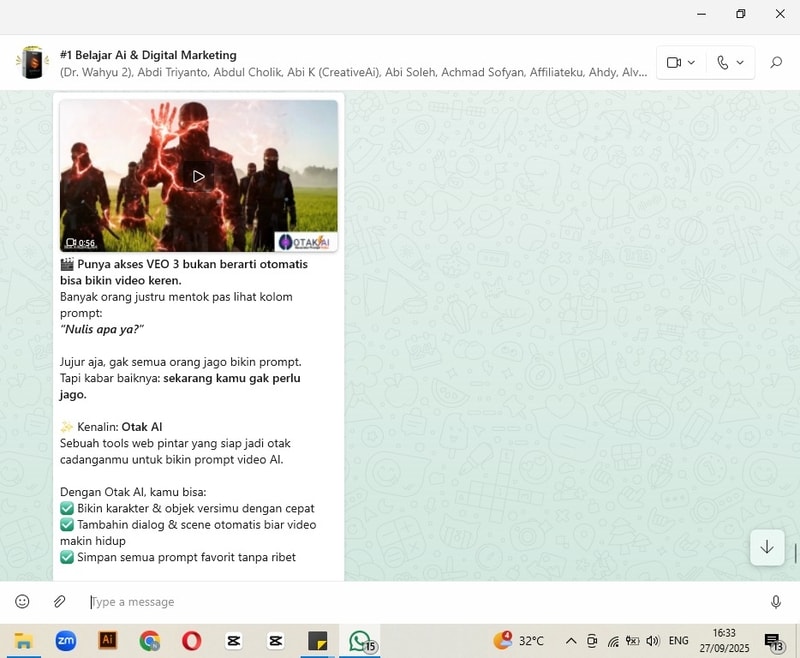
Task: Open Google Chrome from the taskbar
Action: point(149,641)
